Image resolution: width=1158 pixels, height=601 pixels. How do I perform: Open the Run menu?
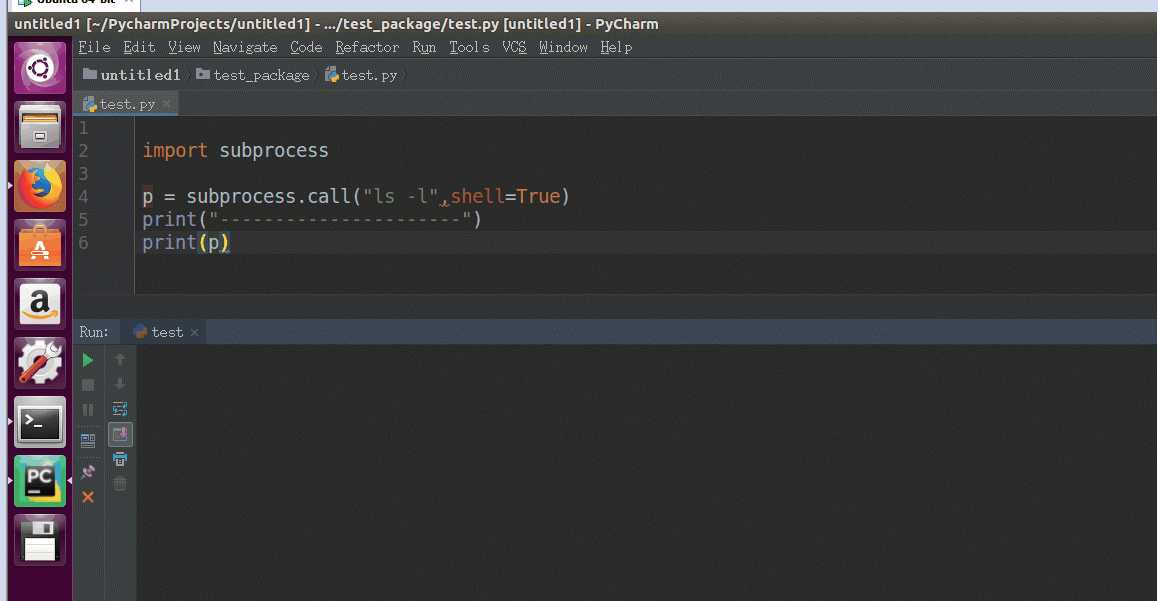pos(424,47)
